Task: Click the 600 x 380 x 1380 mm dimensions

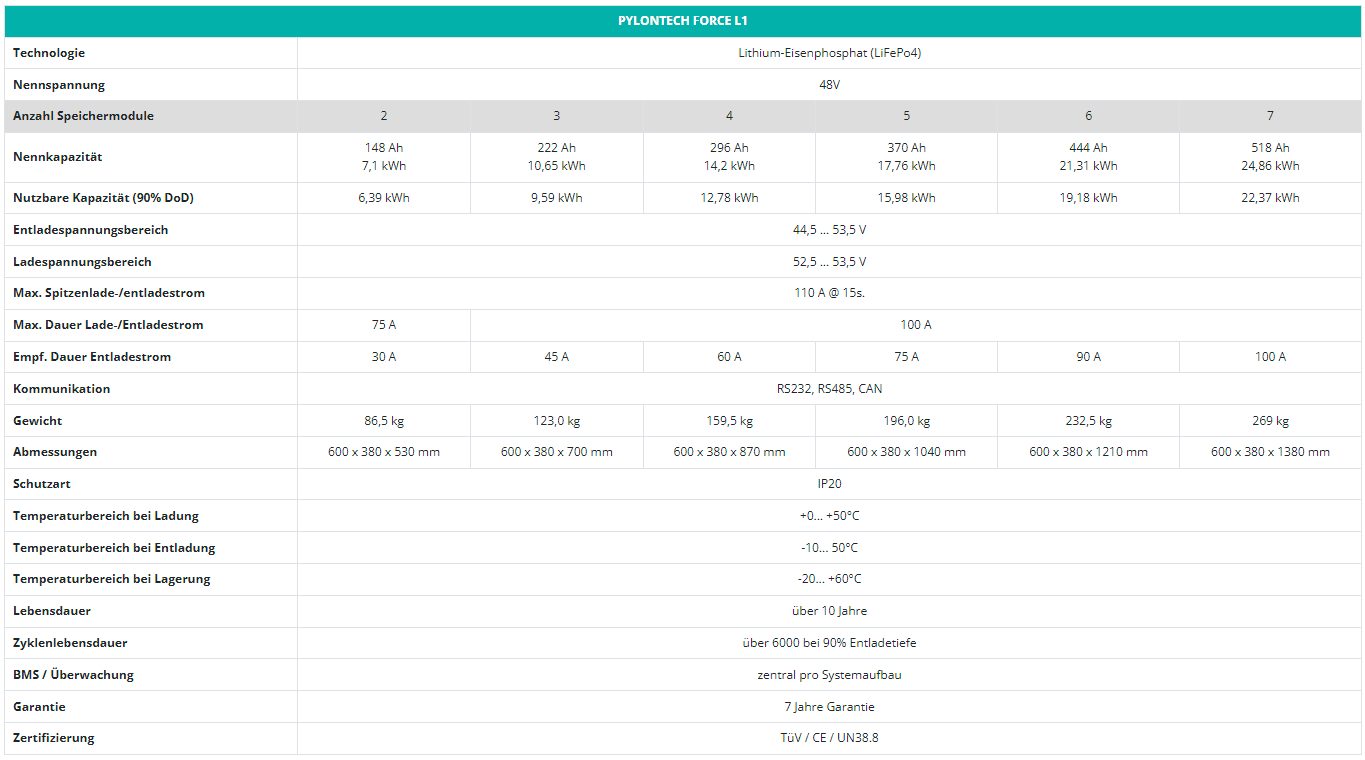Action: pos(1271,452)
